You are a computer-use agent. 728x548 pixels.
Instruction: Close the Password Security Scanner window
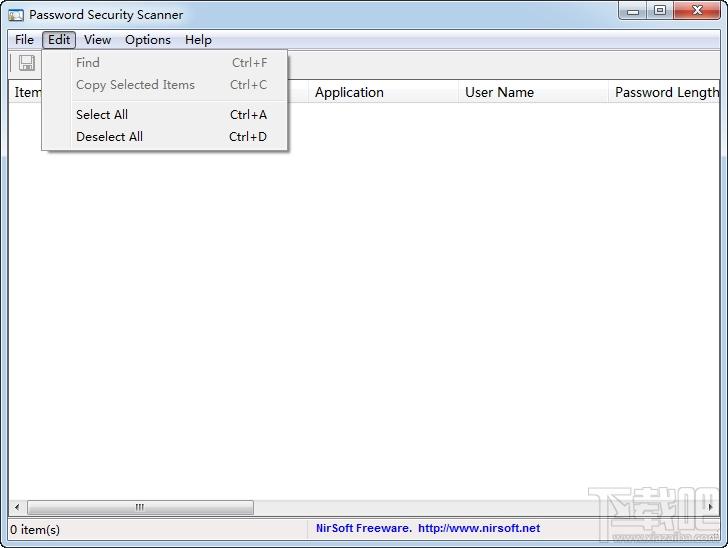pyautogui.click(x=697, y=11)
